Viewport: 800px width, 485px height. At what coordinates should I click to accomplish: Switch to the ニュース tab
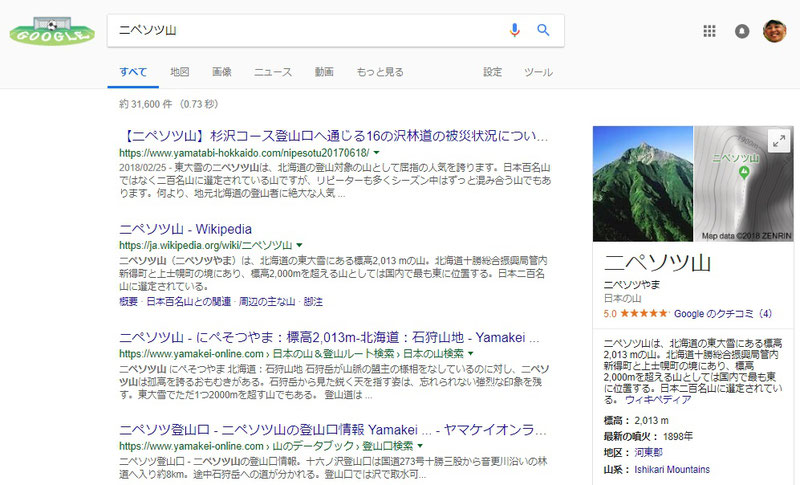(273, 72)
